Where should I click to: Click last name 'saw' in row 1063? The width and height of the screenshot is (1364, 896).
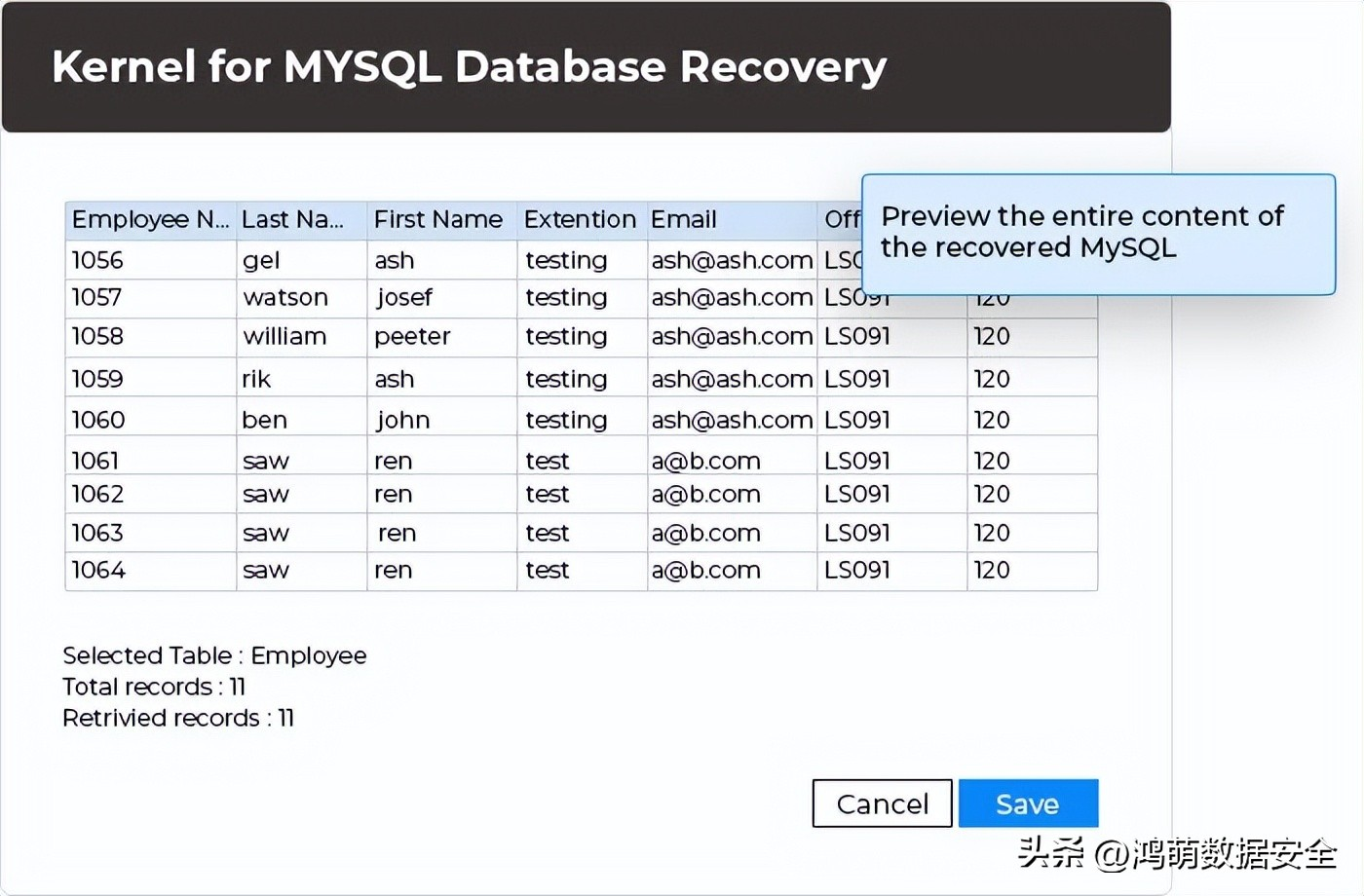tap(302, 533)
